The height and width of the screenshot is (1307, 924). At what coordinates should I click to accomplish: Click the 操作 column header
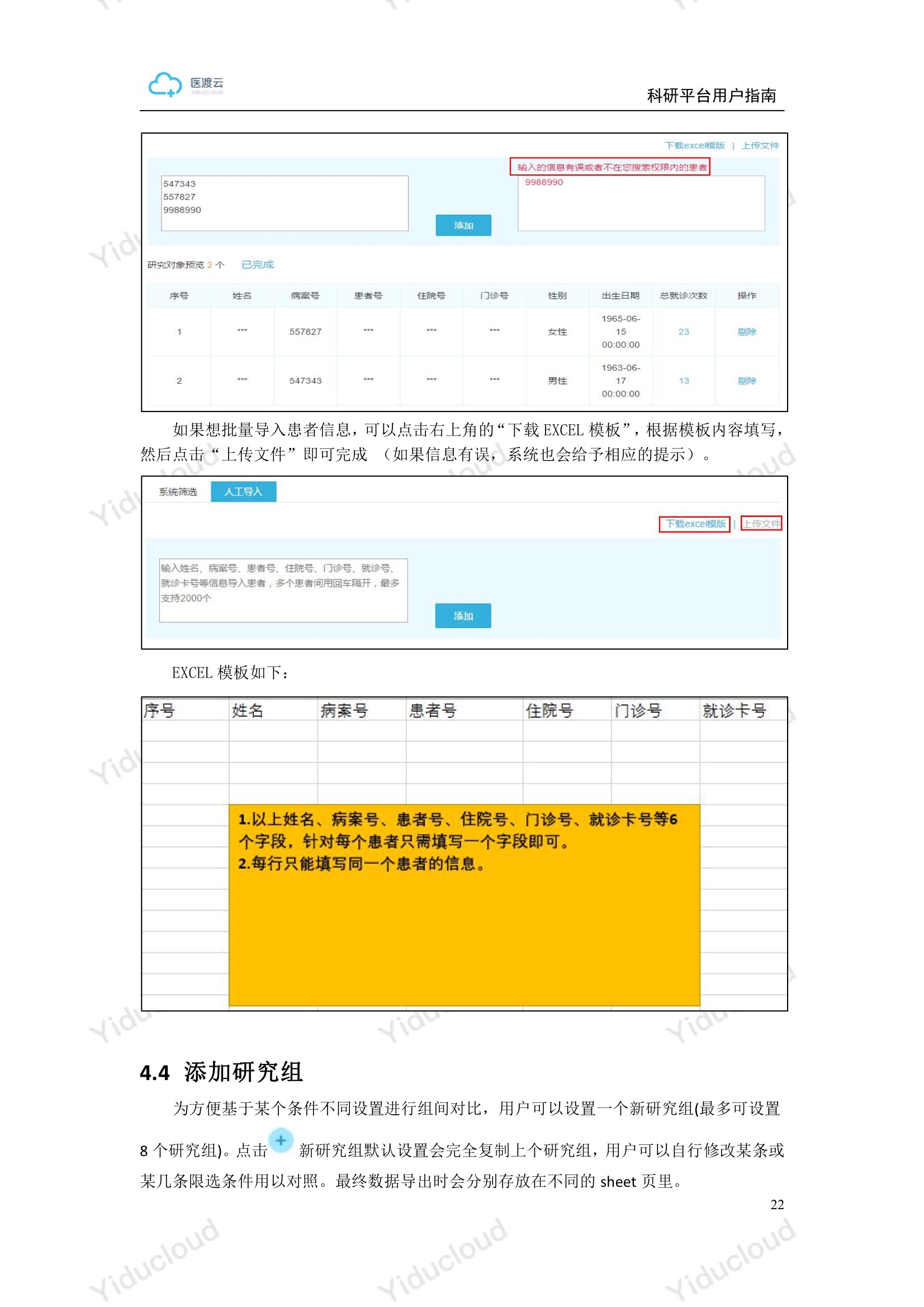coord(746,295)
